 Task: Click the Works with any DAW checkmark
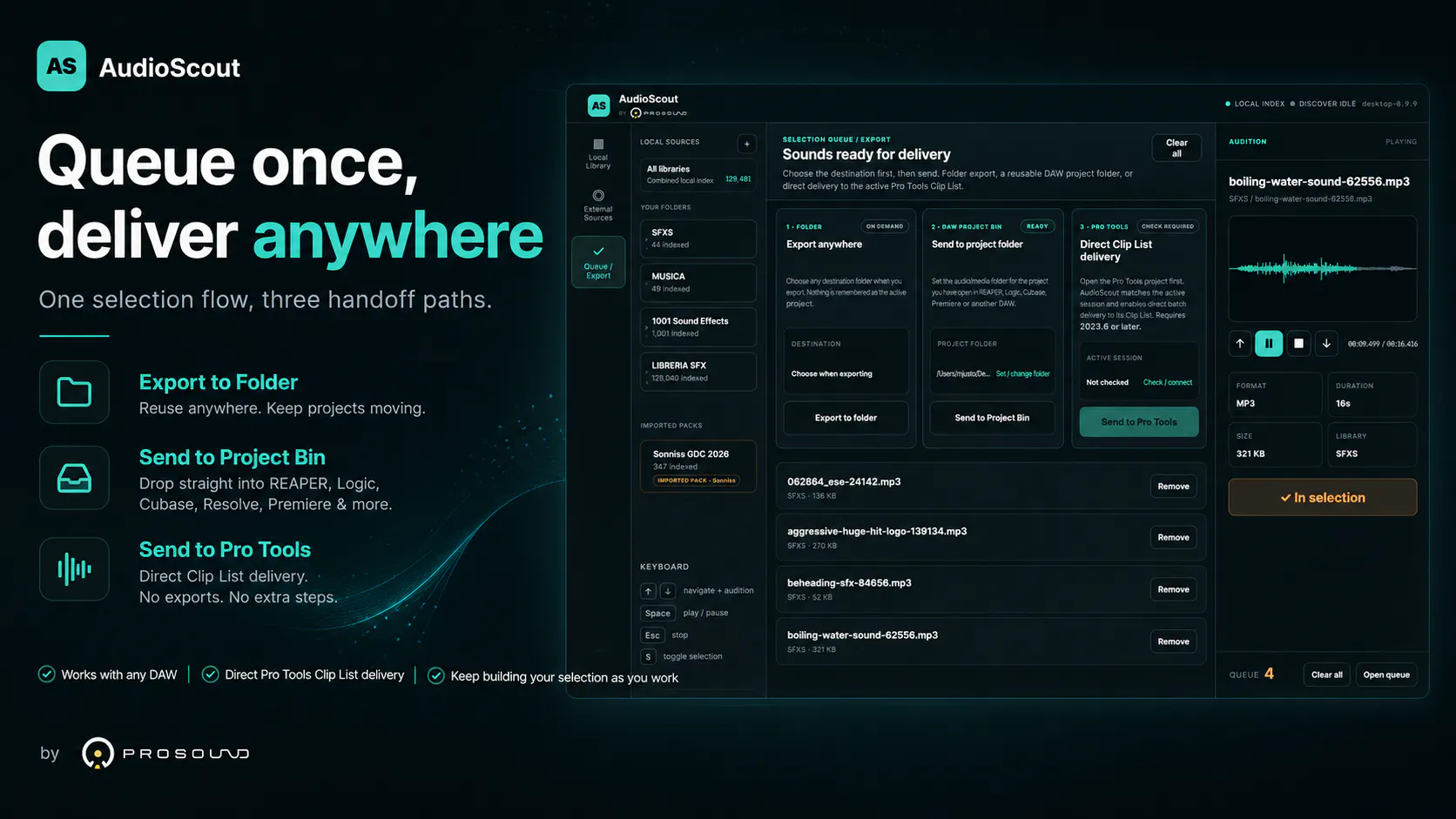pyautogui.click(x=47, y=675)
